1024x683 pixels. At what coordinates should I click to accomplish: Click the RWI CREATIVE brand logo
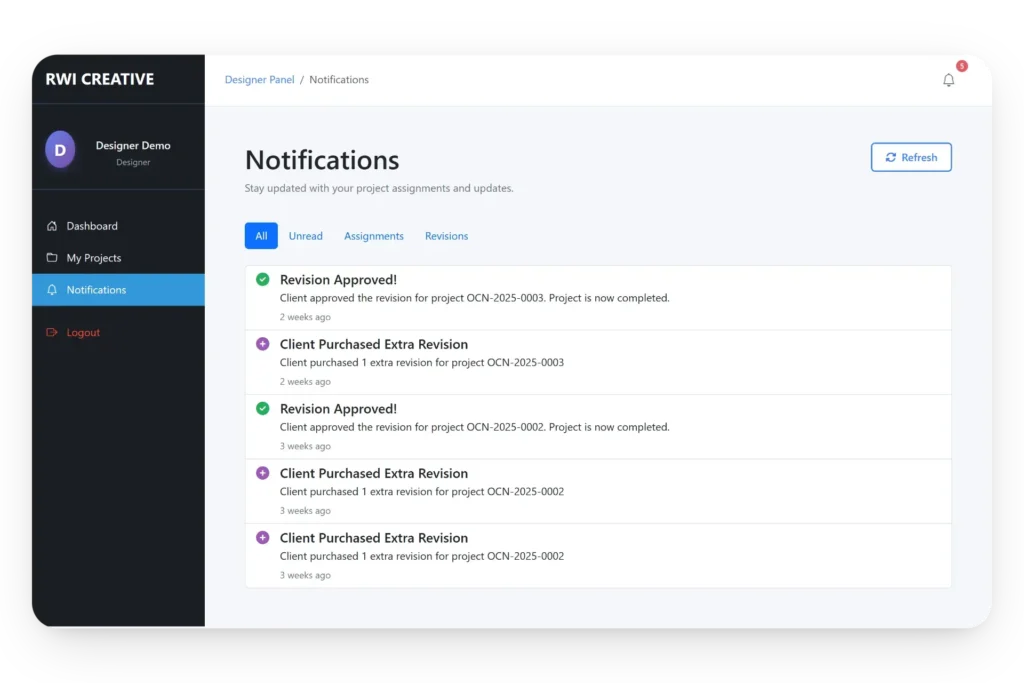pyautogui.click(x=100, y=79)
